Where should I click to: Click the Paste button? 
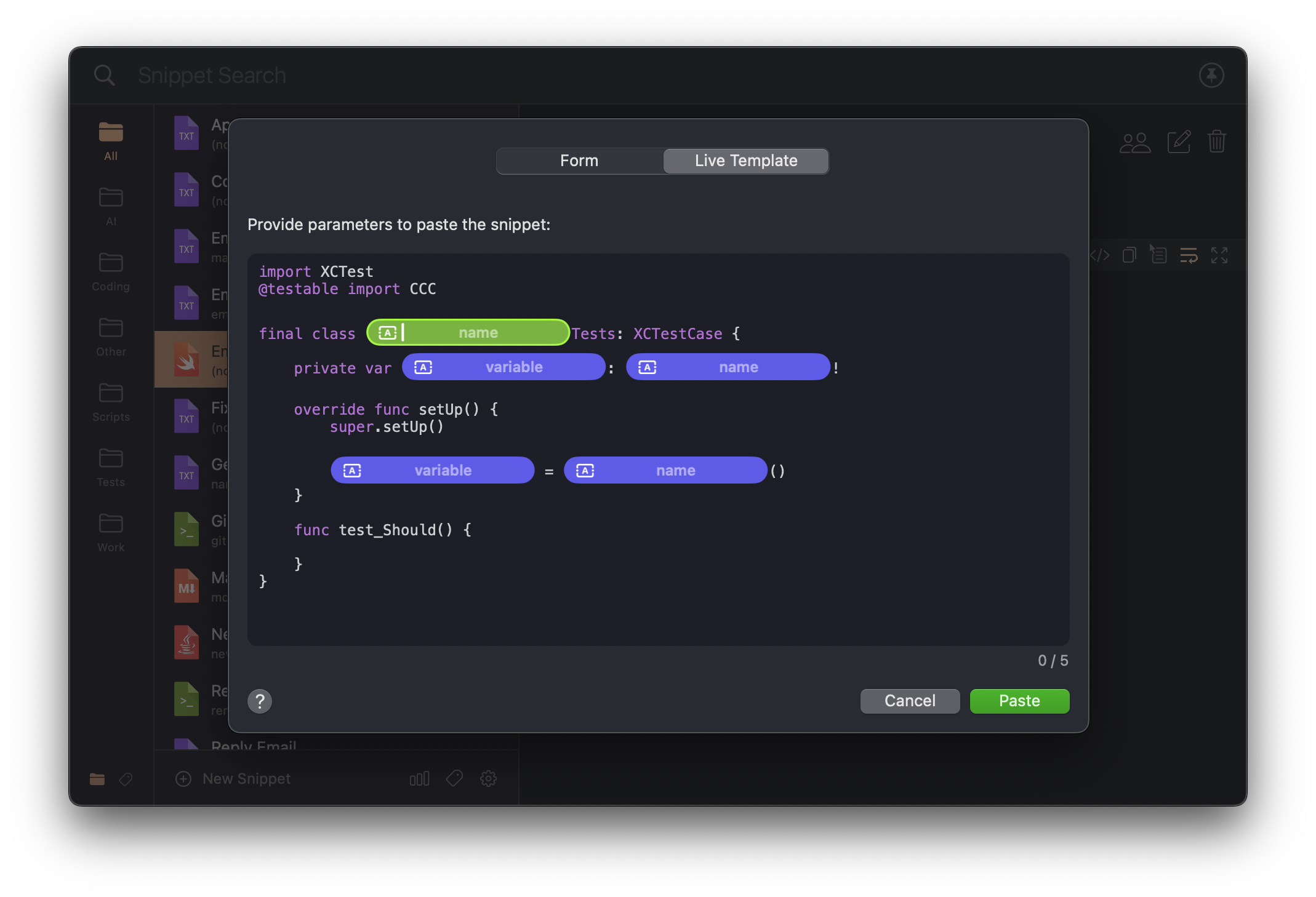coord(1019,701)
